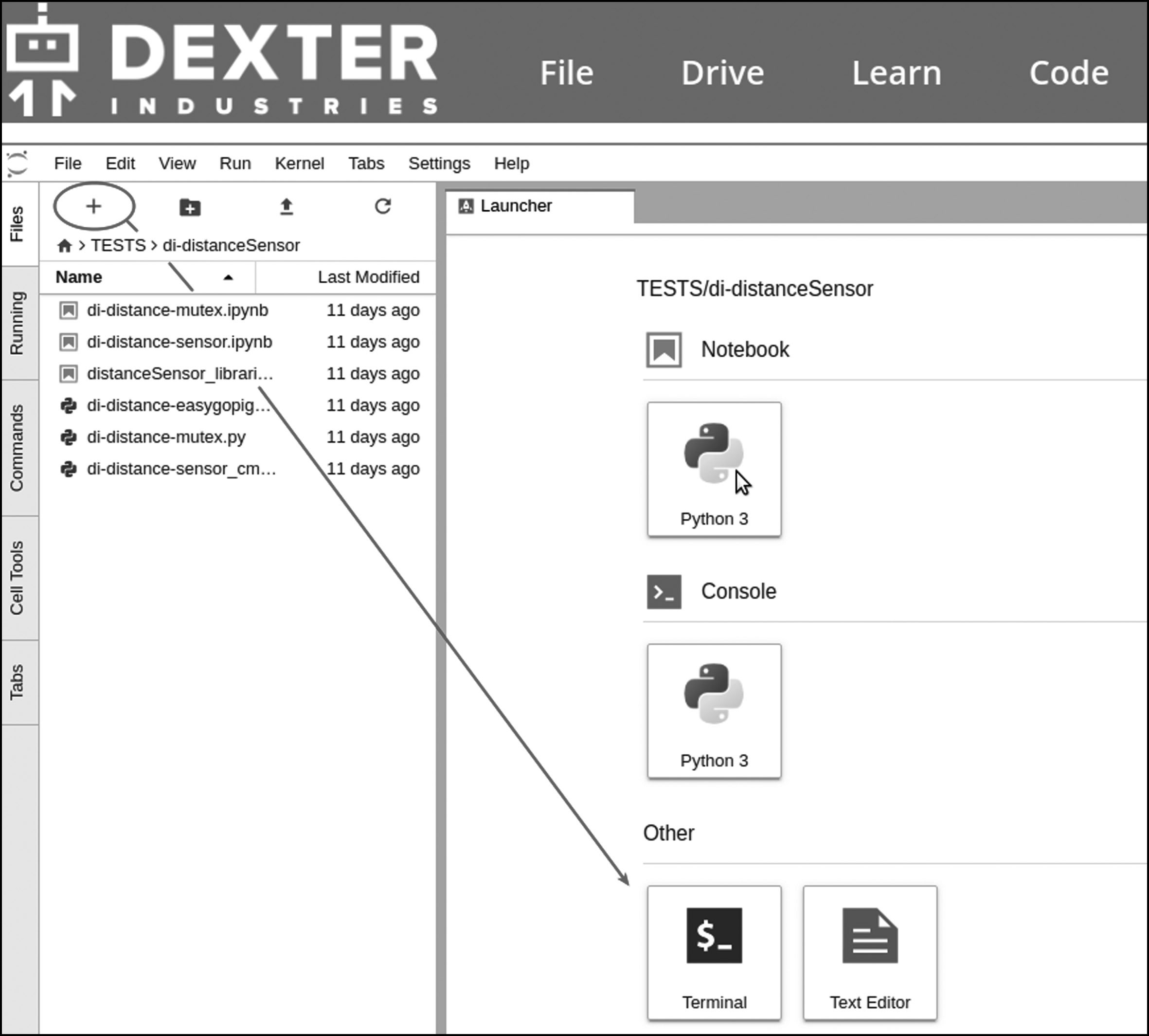Navigate to the TESTS breadcrumb folder
Viewport: 1149px width, 1036px height.
(x=118, y=245)
